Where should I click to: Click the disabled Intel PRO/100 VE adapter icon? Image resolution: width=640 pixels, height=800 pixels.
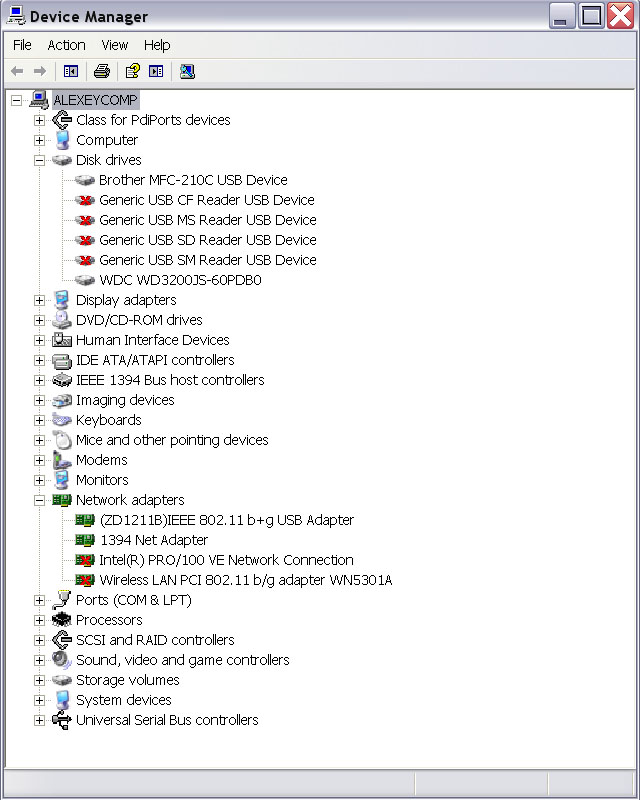[85, 560]
